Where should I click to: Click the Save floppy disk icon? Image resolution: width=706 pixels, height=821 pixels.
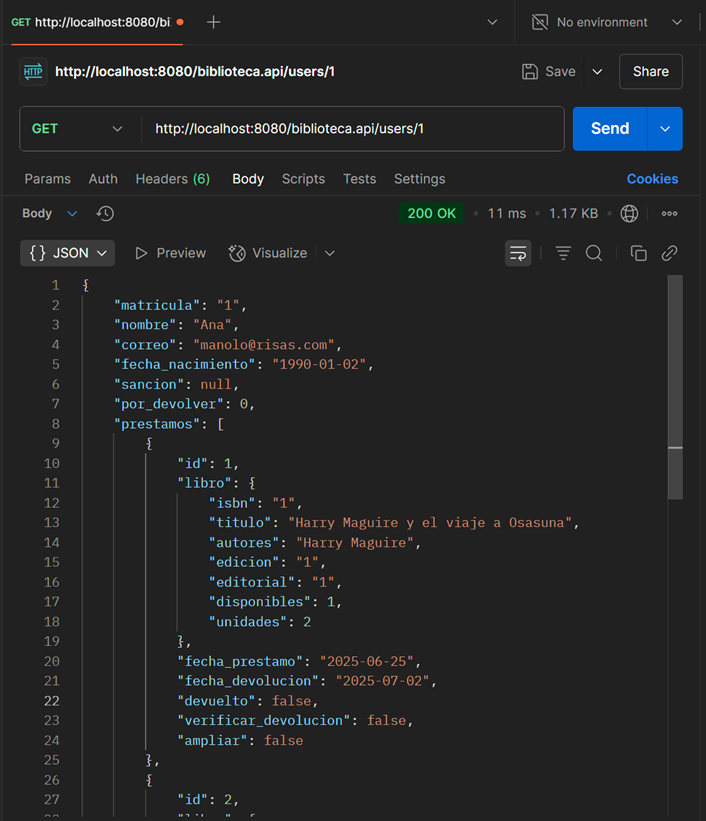530,71
